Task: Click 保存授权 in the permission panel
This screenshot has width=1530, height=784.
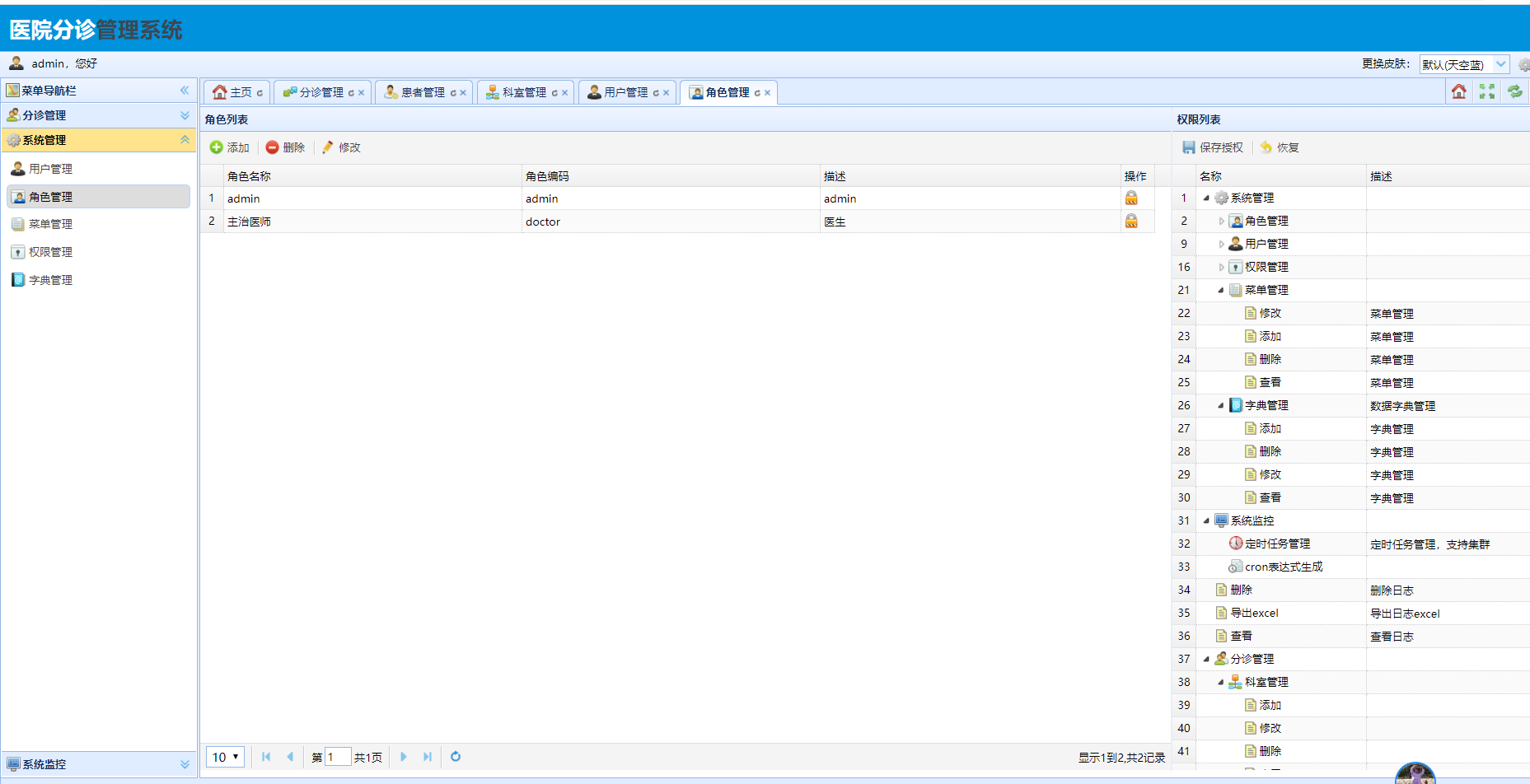Action: (1213, 147)
